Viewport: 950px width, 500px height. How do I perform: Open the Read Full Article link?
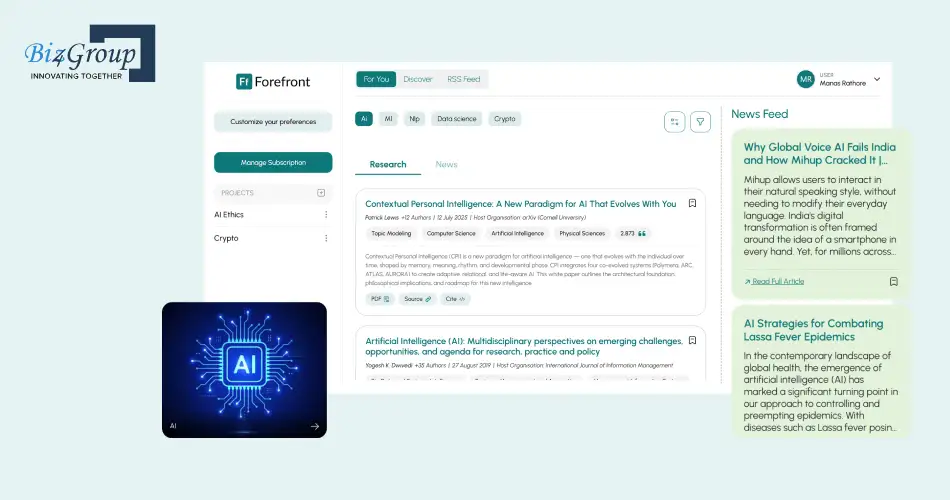(777, 282)
